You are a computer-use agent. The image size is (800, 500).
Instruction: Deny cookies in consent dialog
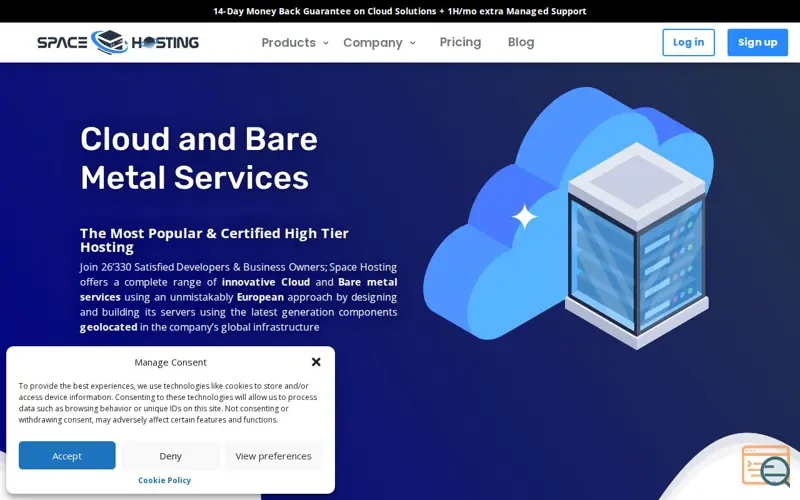(170, 455)
